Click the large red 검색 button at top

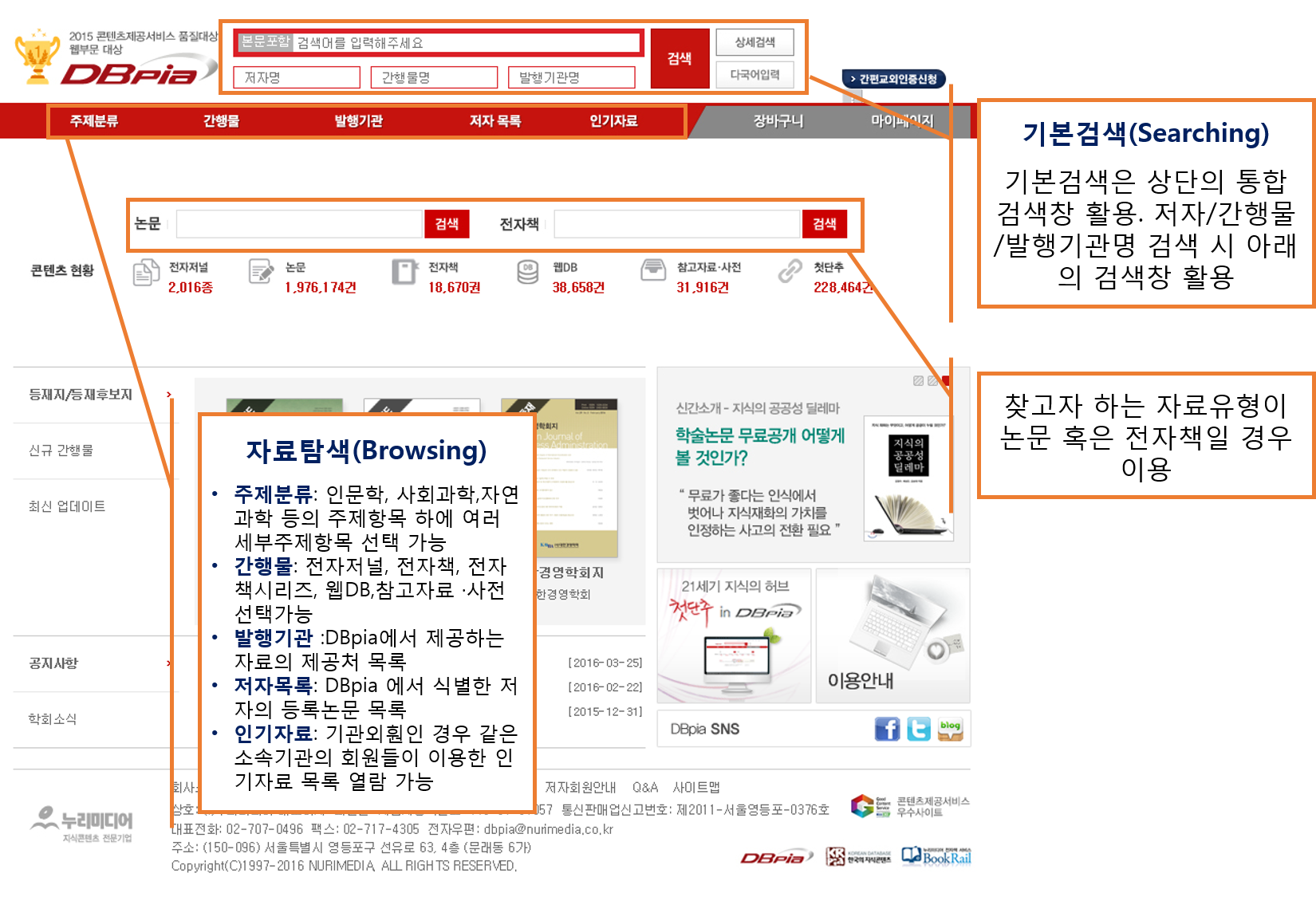pyautogui.click(x=680, y=58)
